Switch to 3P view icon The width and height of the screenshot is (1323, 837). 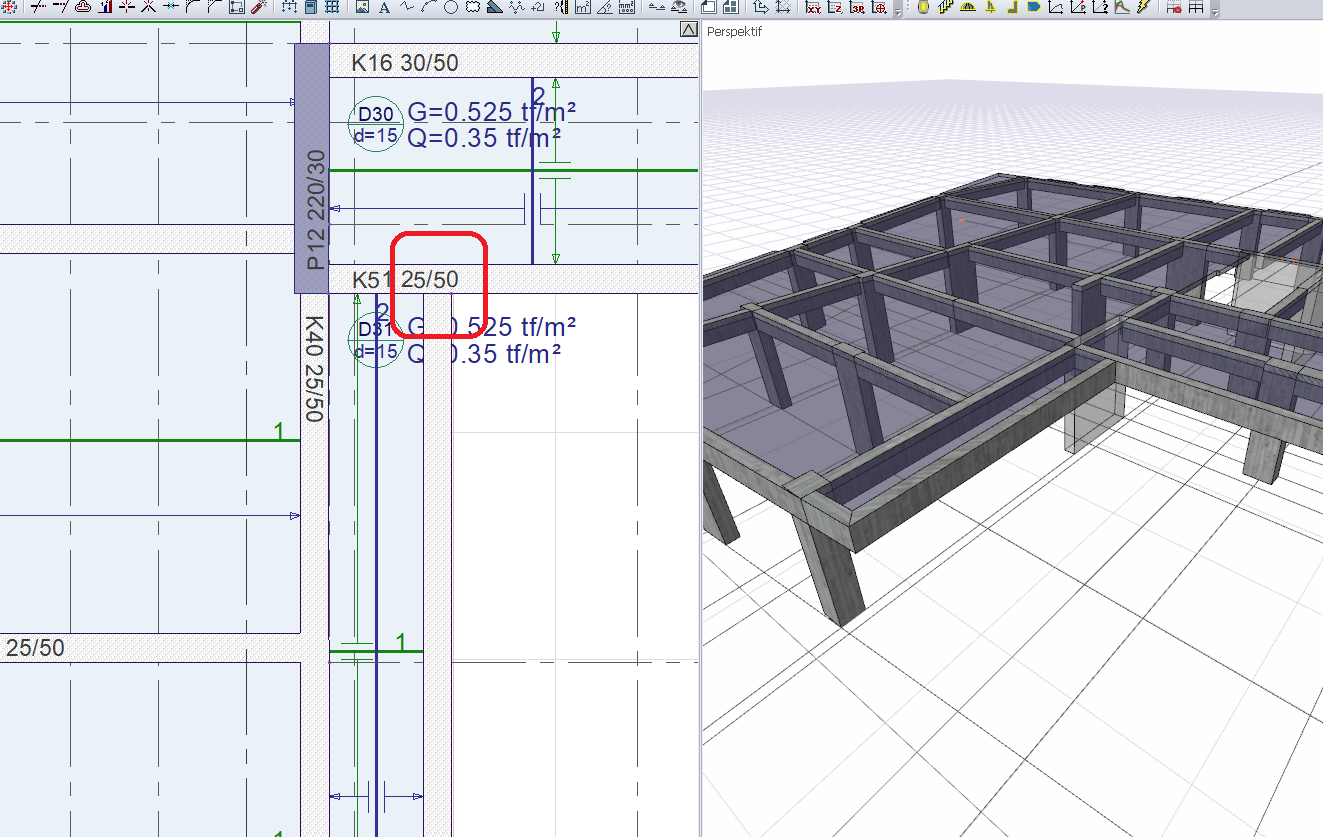coord(858,7)
